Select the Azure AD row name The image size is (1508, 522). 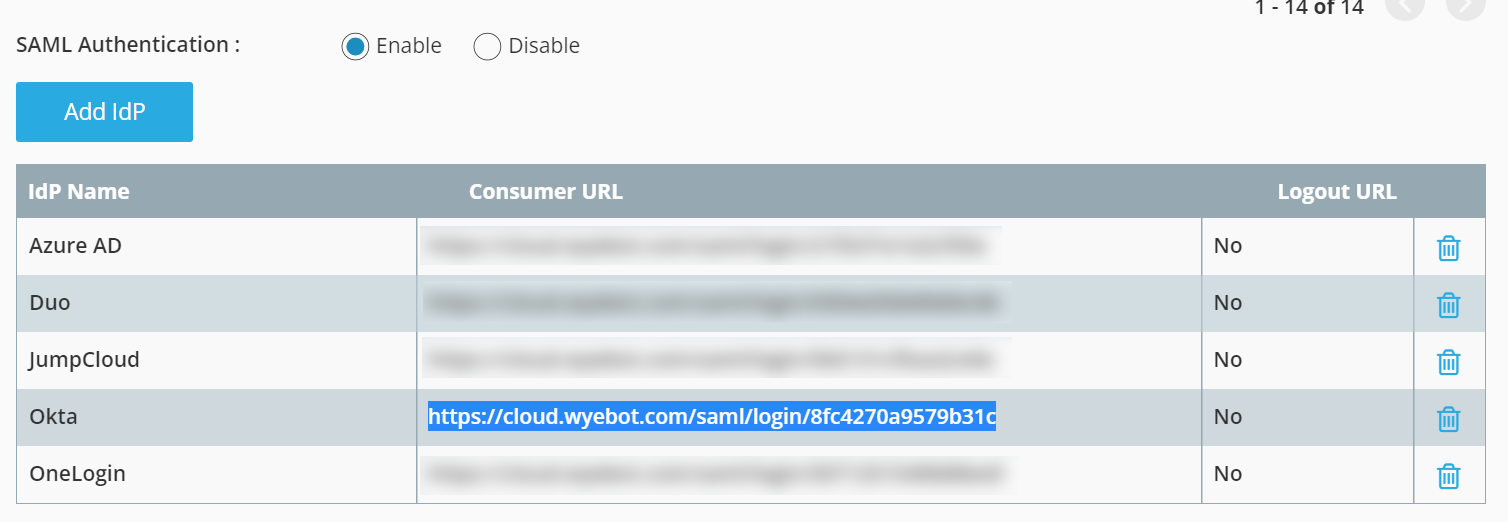click(75, 245)
